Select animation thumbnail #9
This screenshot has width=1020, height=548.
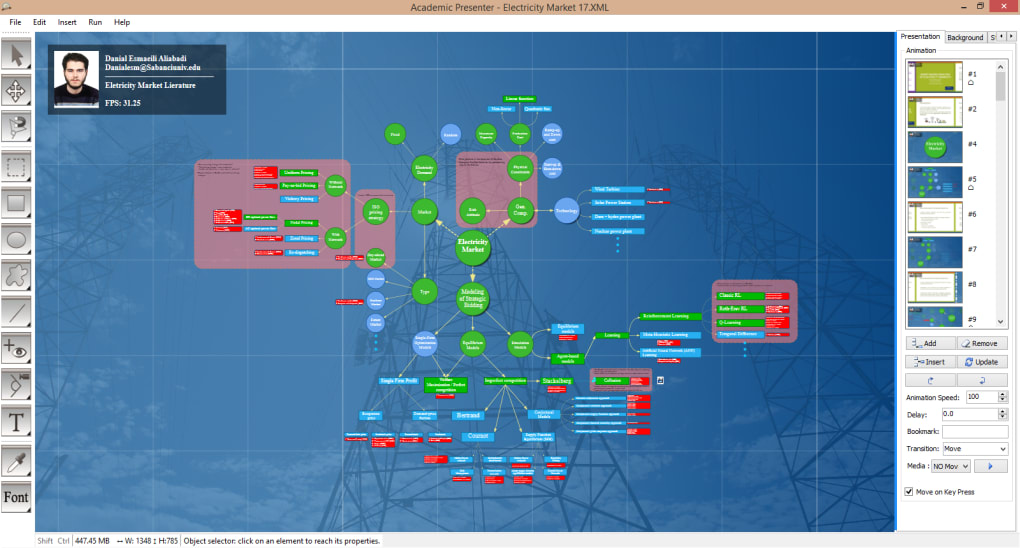935,316
